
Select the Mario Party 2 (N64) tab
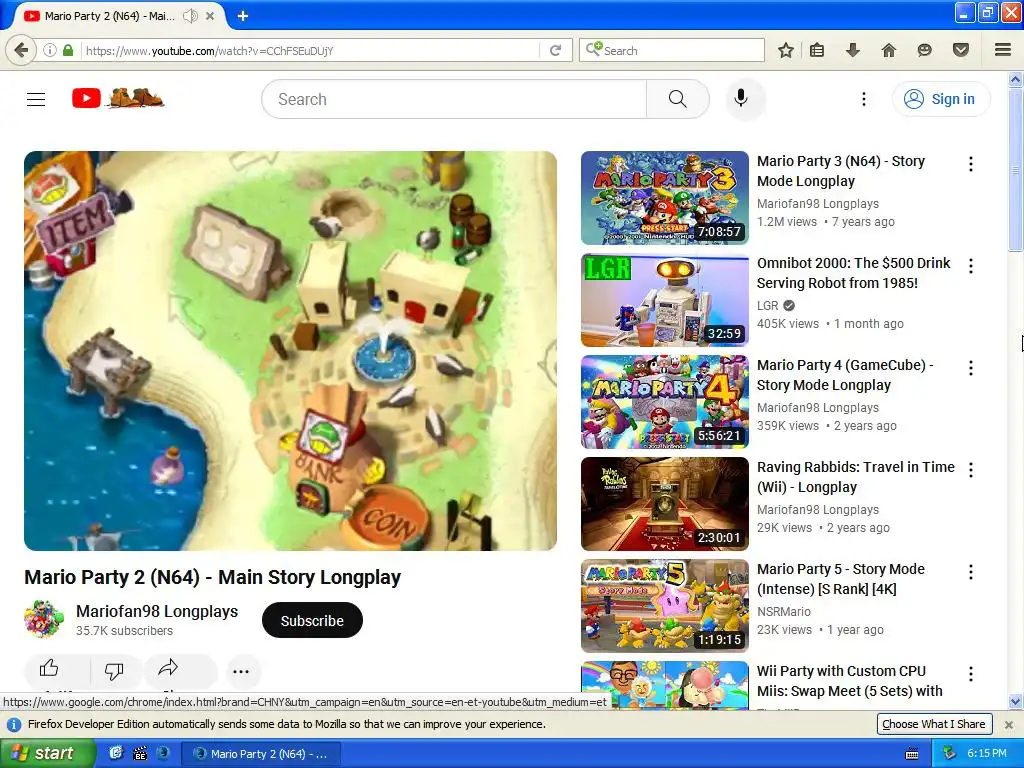click(x=109, y=16)
